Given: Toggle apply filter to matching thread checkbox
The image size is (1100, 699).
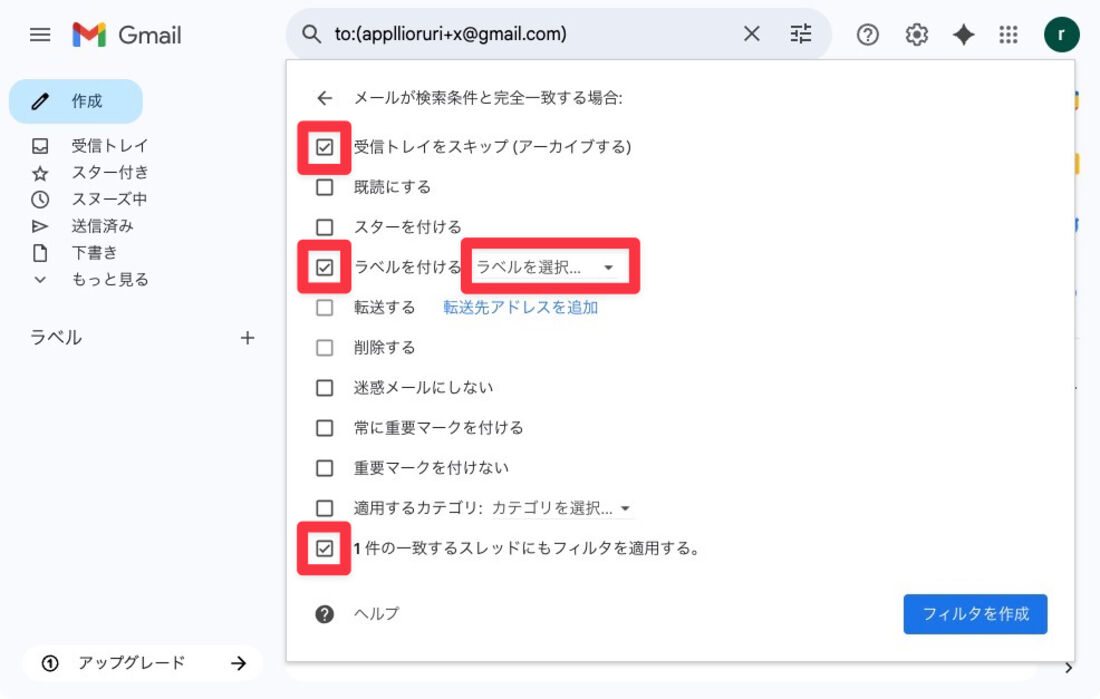Looking at the screenshot, I should click(x=324, y=549).
